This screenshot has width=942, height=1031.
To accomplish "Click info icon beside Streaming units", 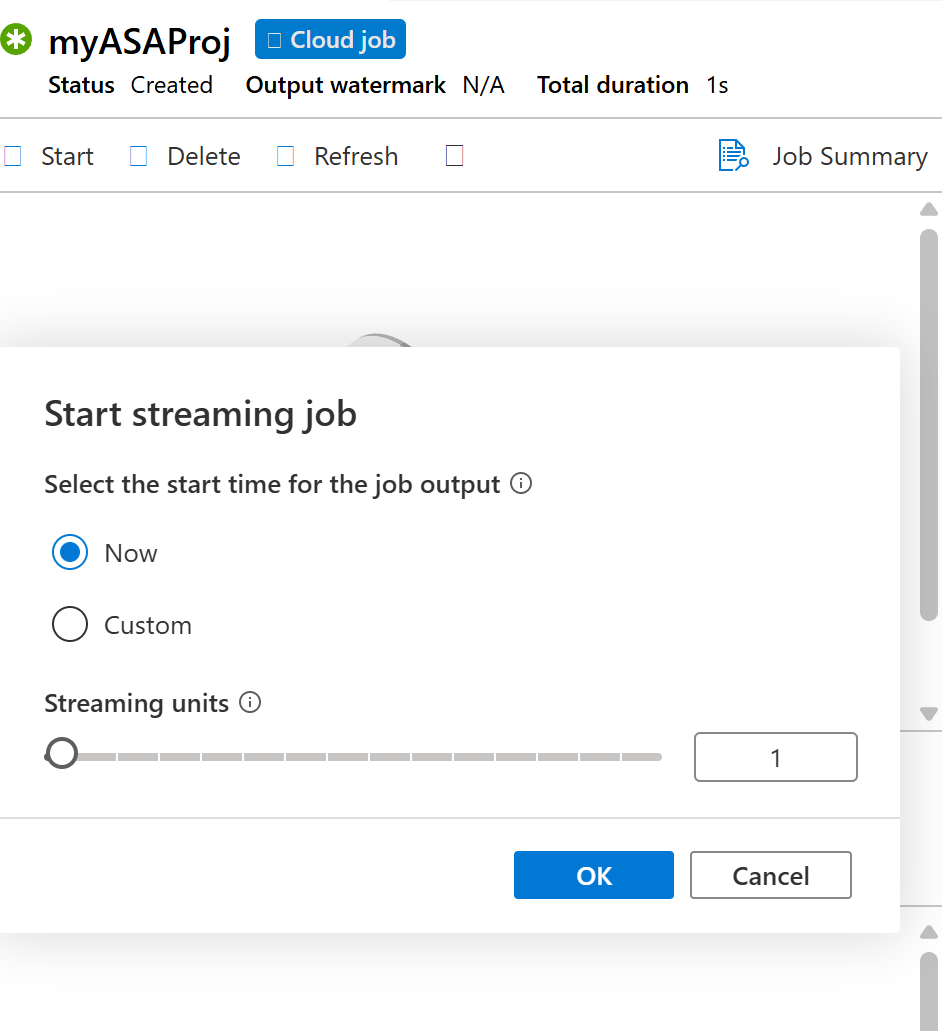I will click(x=251, y=703).
